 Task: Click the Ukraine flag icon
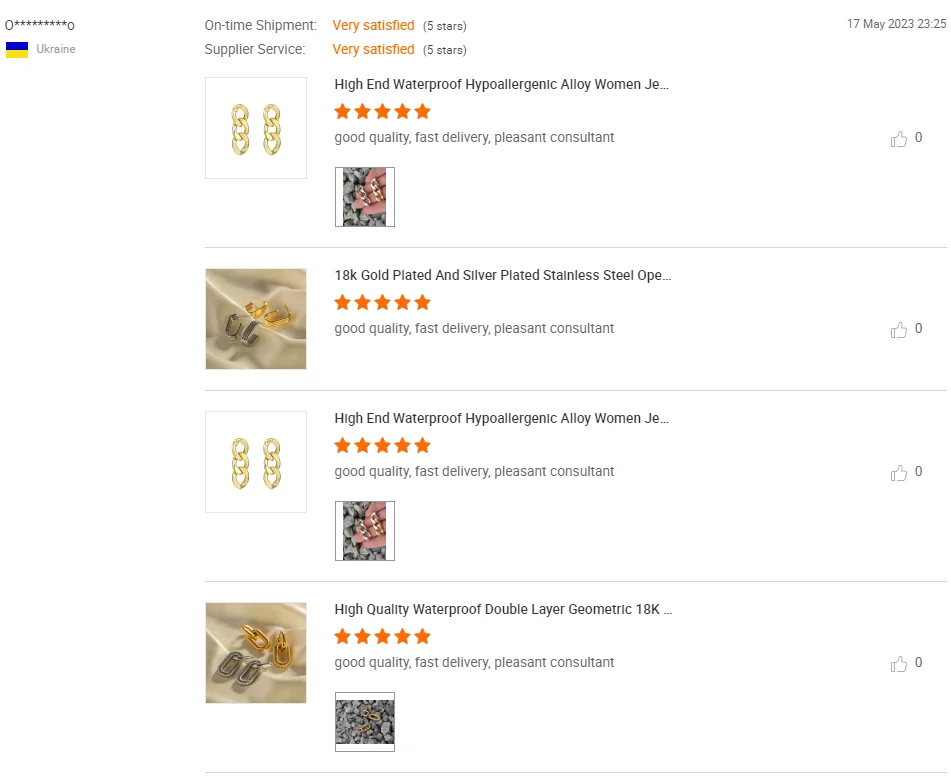17,50
